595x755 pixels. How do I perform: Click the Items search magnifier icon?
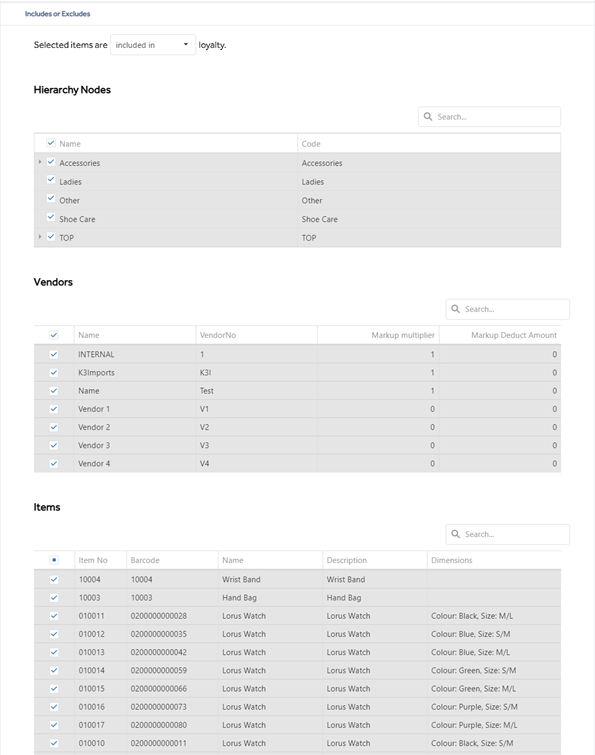pyautogui.click(x=455, y=534)
